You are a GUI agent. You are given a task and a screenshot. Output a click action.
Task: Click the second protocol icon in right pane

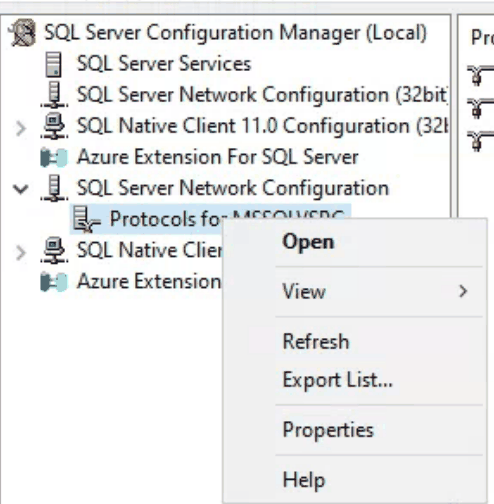pos(481,108)
